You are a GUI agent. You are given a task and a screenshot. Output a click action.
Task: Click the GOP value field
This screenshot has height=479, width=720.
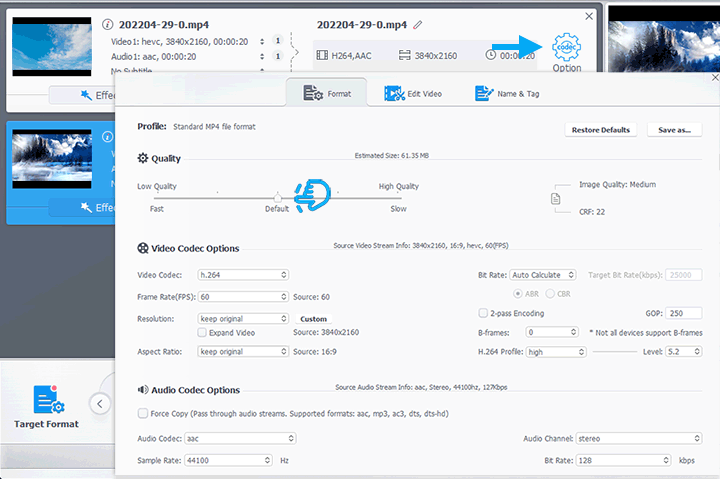click(x=684, y=313)
